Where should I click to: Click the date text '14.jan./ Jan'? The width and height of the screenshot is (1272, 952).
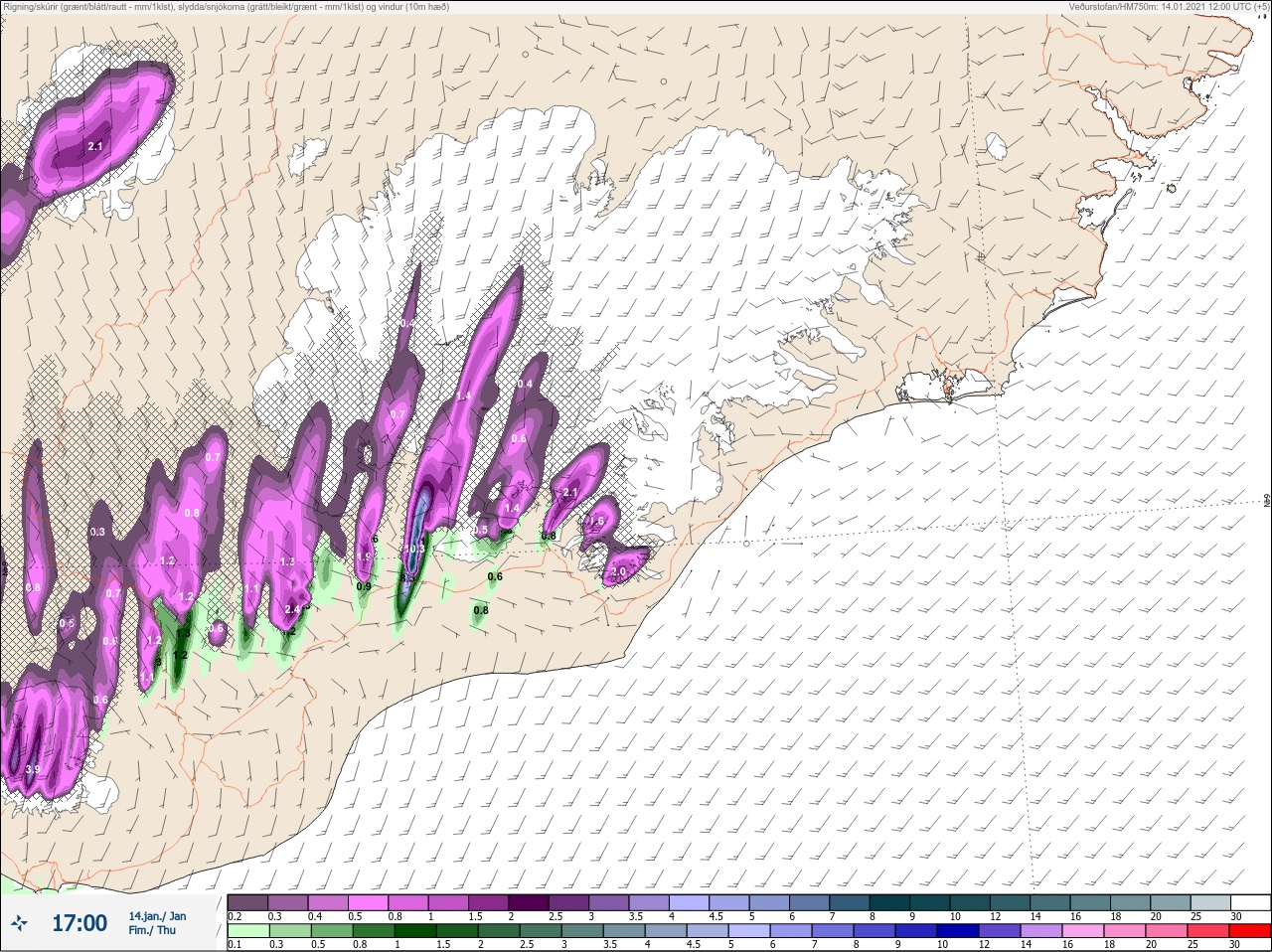tap(157, 916)
